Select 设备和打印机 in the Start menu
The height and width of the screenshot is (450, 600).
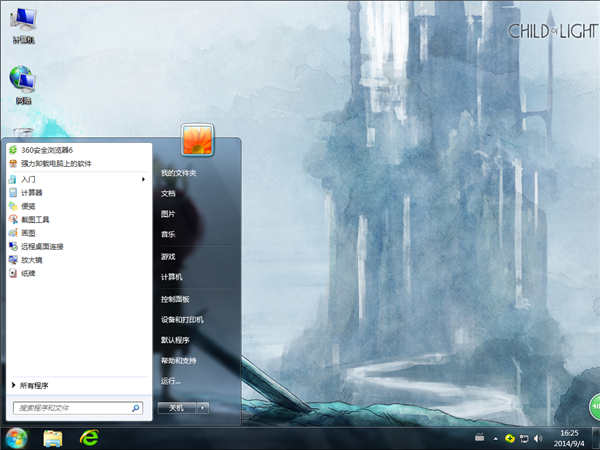(x=182, y=320)
